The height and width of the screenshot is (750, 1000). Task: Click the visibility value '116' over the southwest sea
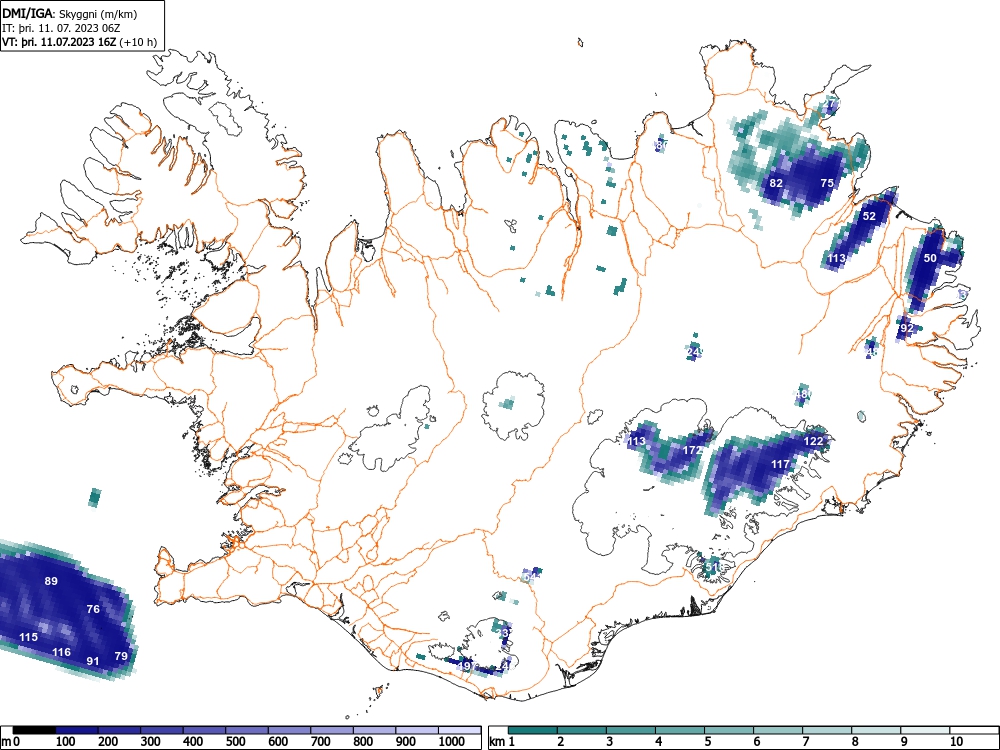(61, 652)
